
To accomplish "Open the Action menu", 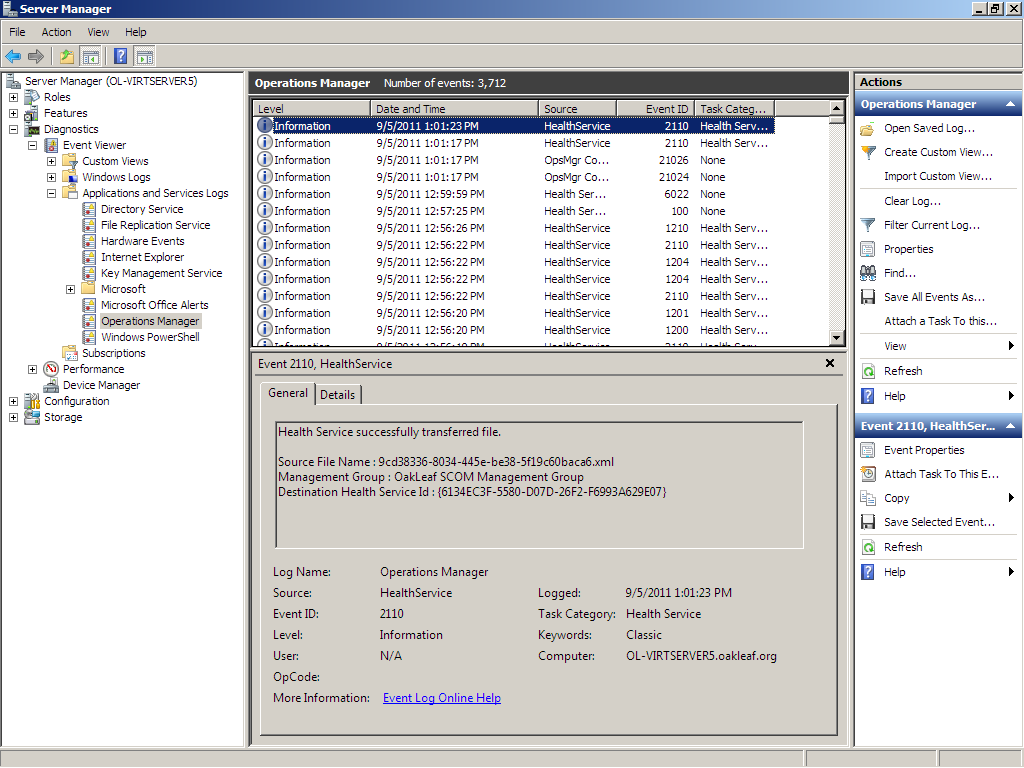I will pos(56,32).
